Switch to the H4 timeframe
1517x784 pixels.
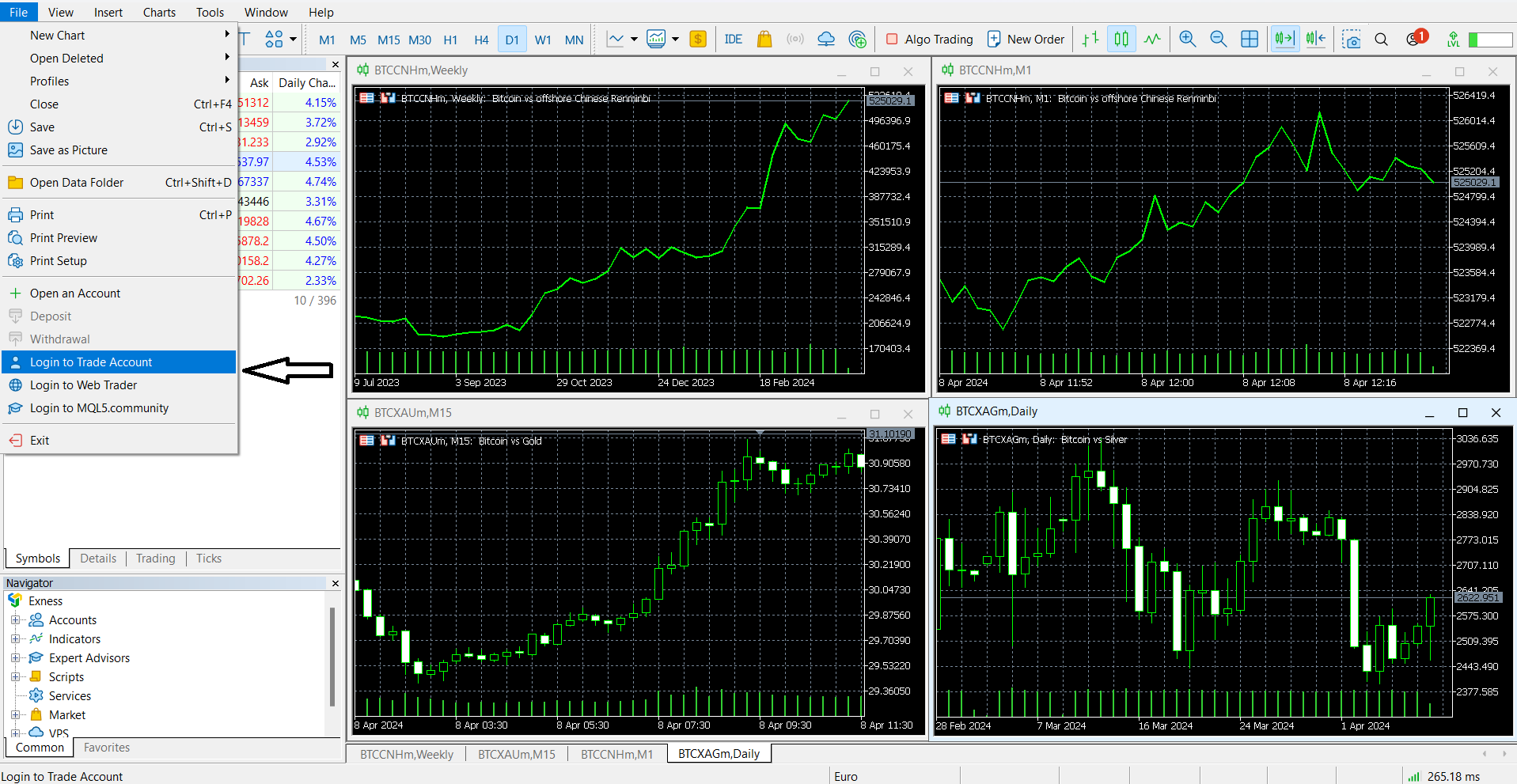tap(481, 40)
